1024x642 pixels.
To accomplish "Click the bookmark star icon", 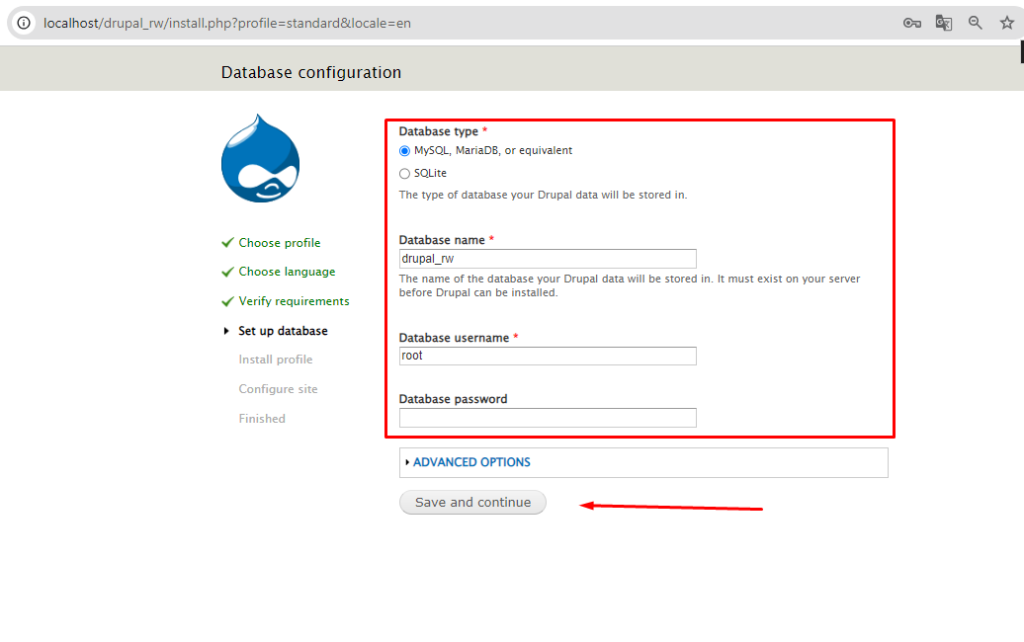I will click(1006, 22).
